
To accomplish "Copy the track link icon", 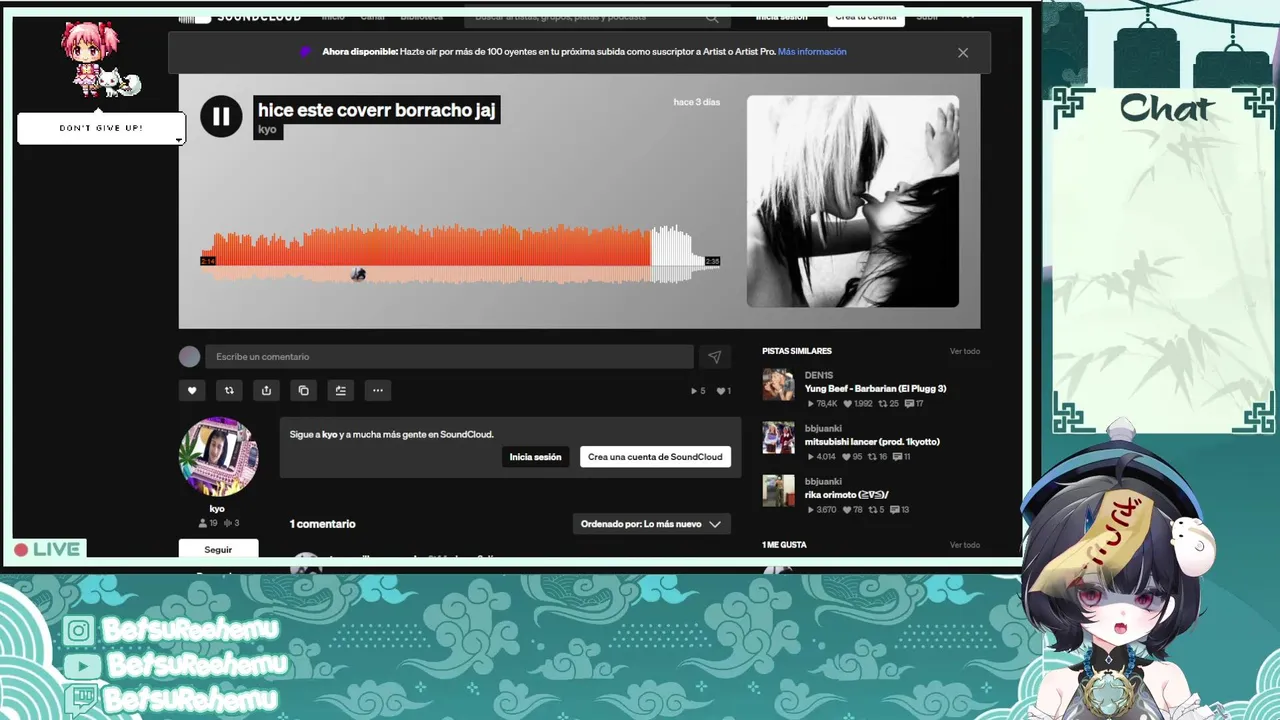I will pos(304,390).
